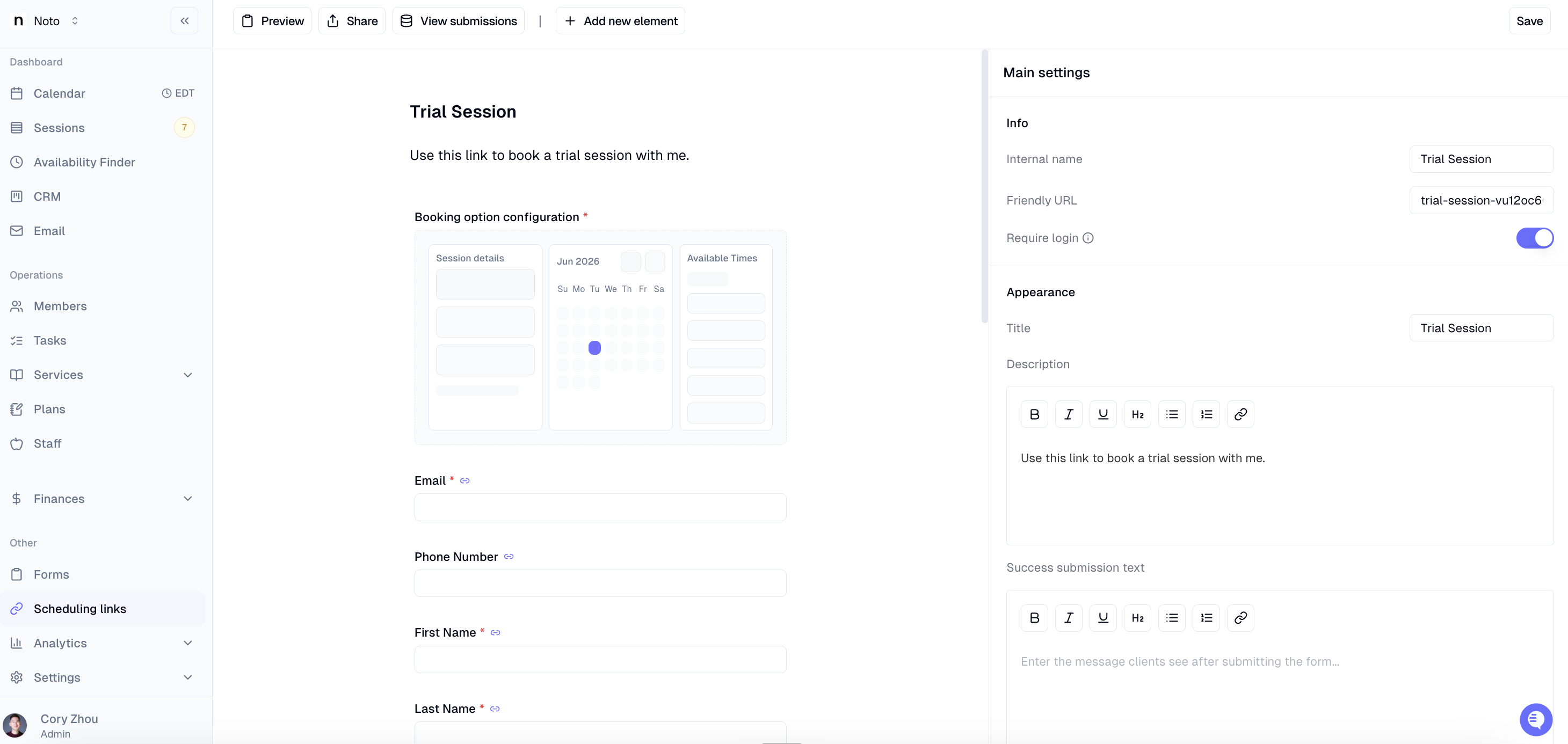Toggle the Require login switch
Image resolution: width=1568 pixels, height=744 pixels.
[1535, 238]
